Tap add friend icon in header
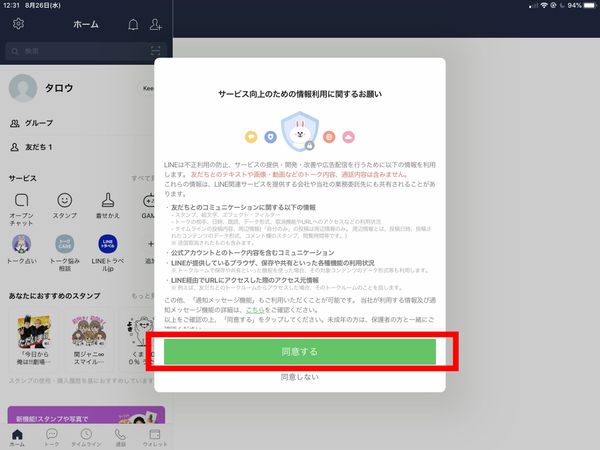Viewport: 600px width, 450px height. point(155,25)
